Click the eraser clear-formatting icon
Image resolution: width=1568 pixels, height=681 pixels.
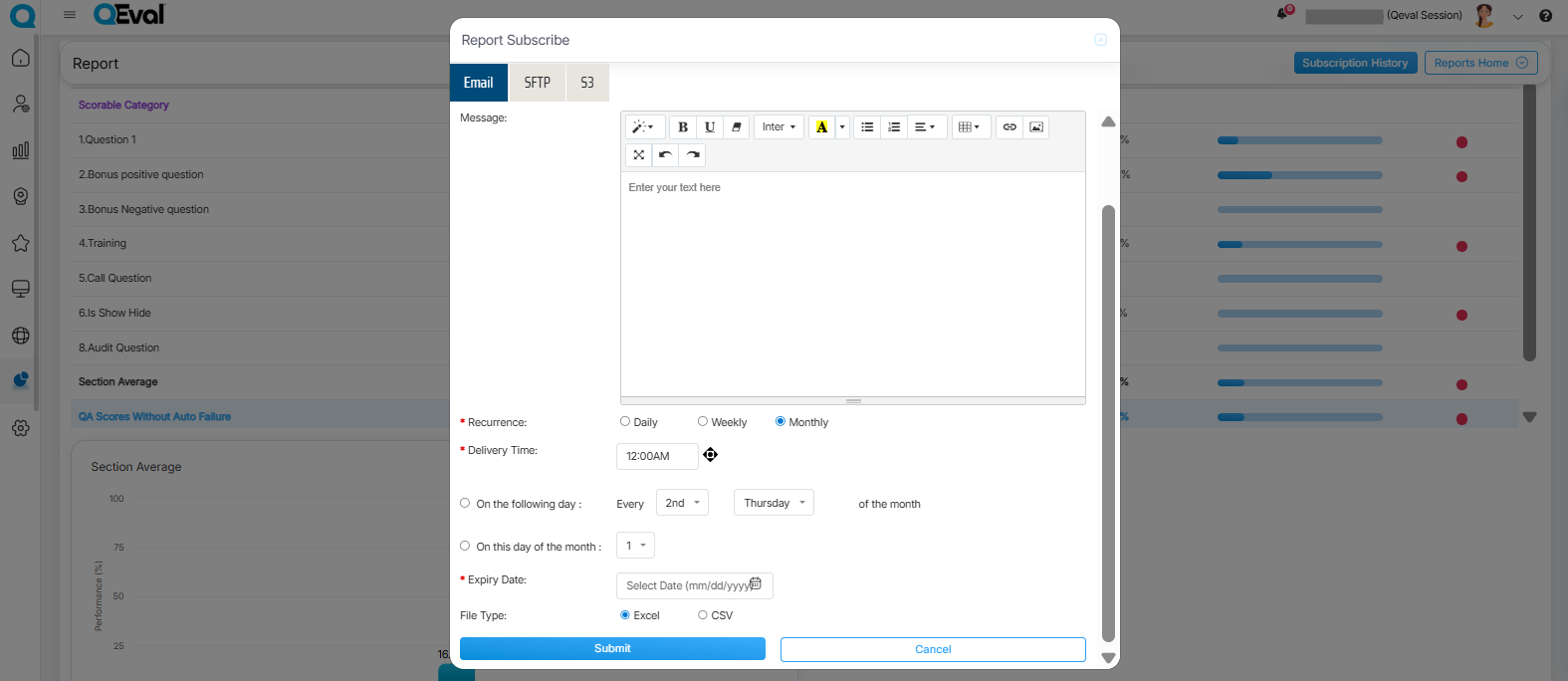click(x=737, y=127)
